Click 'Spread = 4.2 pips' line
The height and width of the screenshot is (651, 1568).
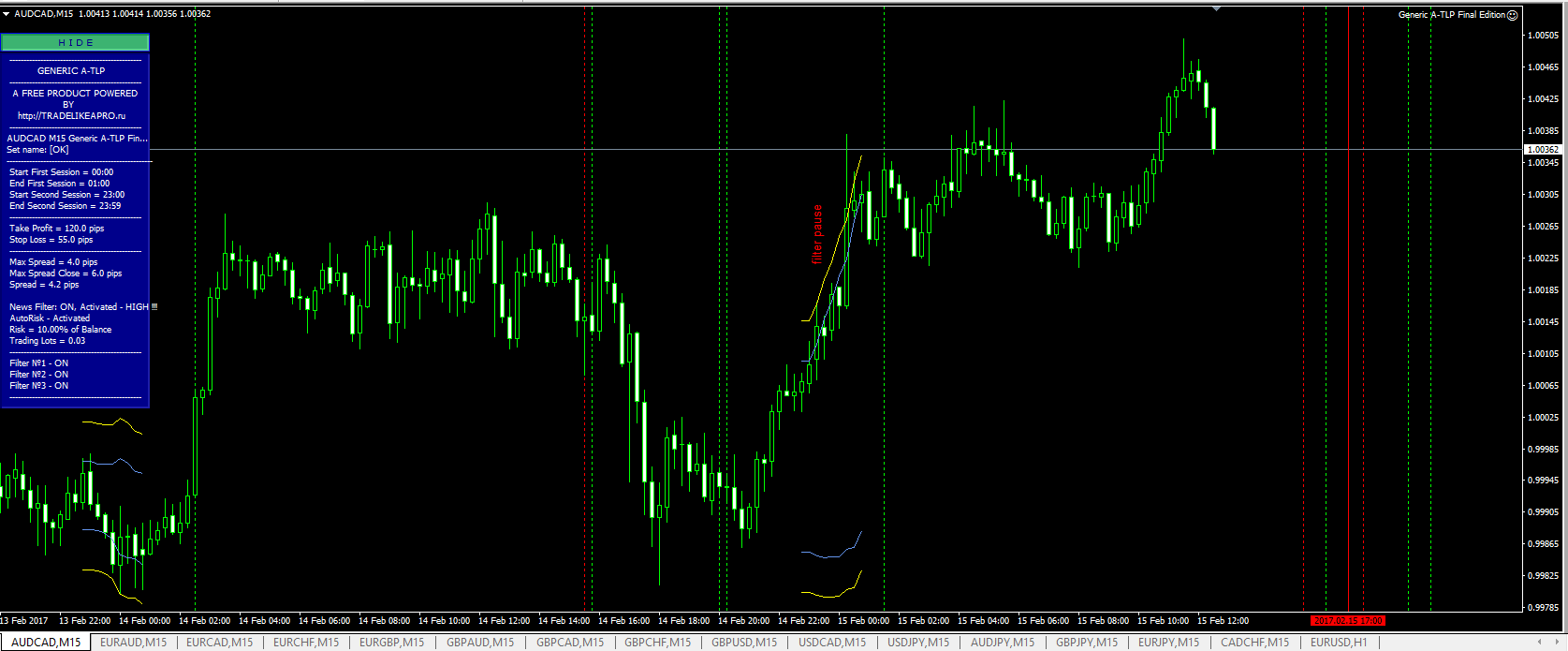click(44, 285)
